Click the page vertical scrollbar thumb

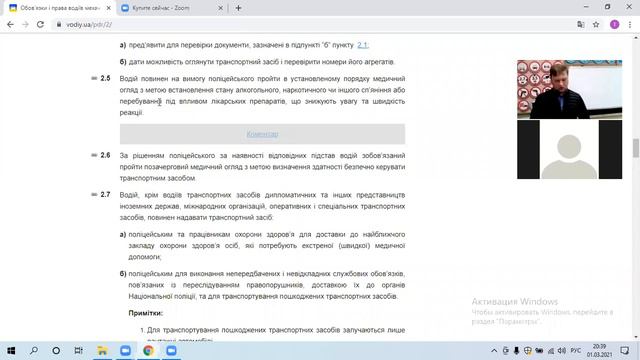tap(636, 148)
